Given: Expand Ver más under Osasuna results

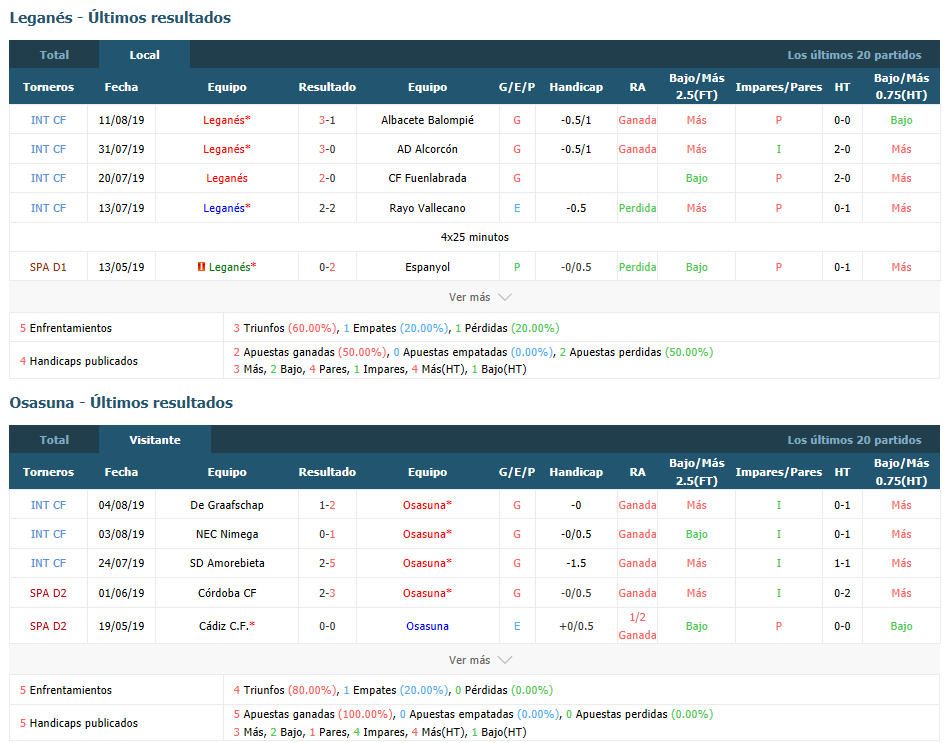Looking at the screenshot, I should (x=480, y=659).
